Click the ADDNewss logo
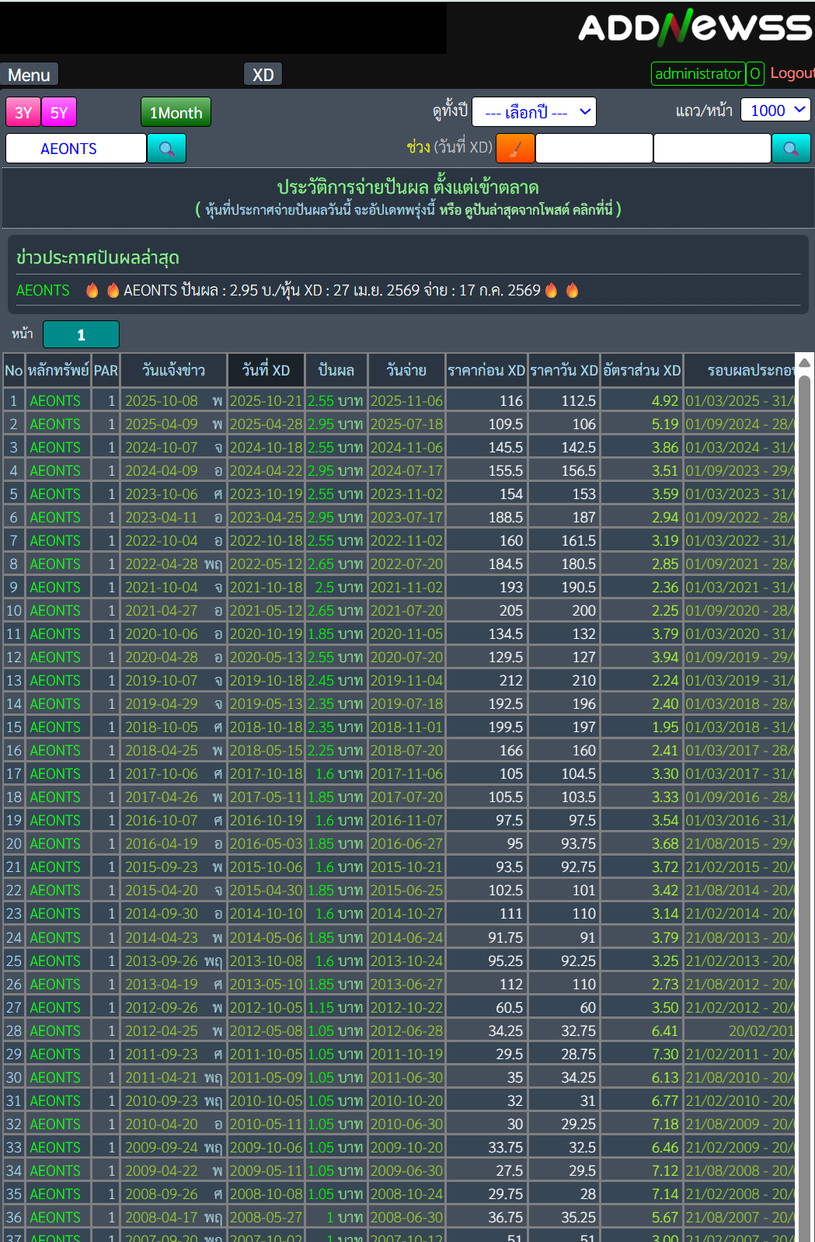Image resolution: width=815 pixels, height=1242 pixels. point(695,28)
